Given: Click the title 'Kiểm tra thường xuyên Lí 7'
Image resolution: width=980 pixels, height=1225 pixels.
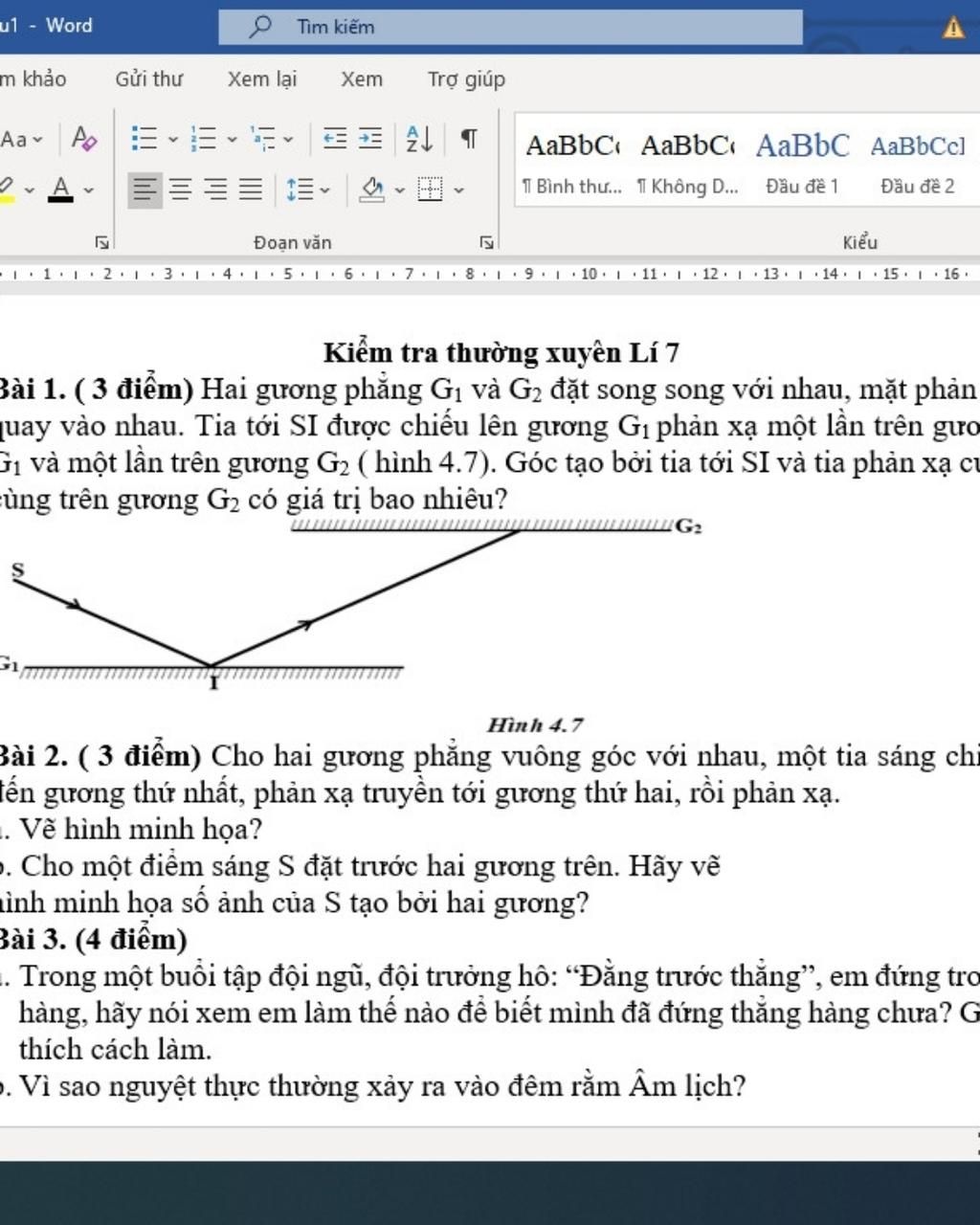Looking at the screenshot, I should click(501, 353).
